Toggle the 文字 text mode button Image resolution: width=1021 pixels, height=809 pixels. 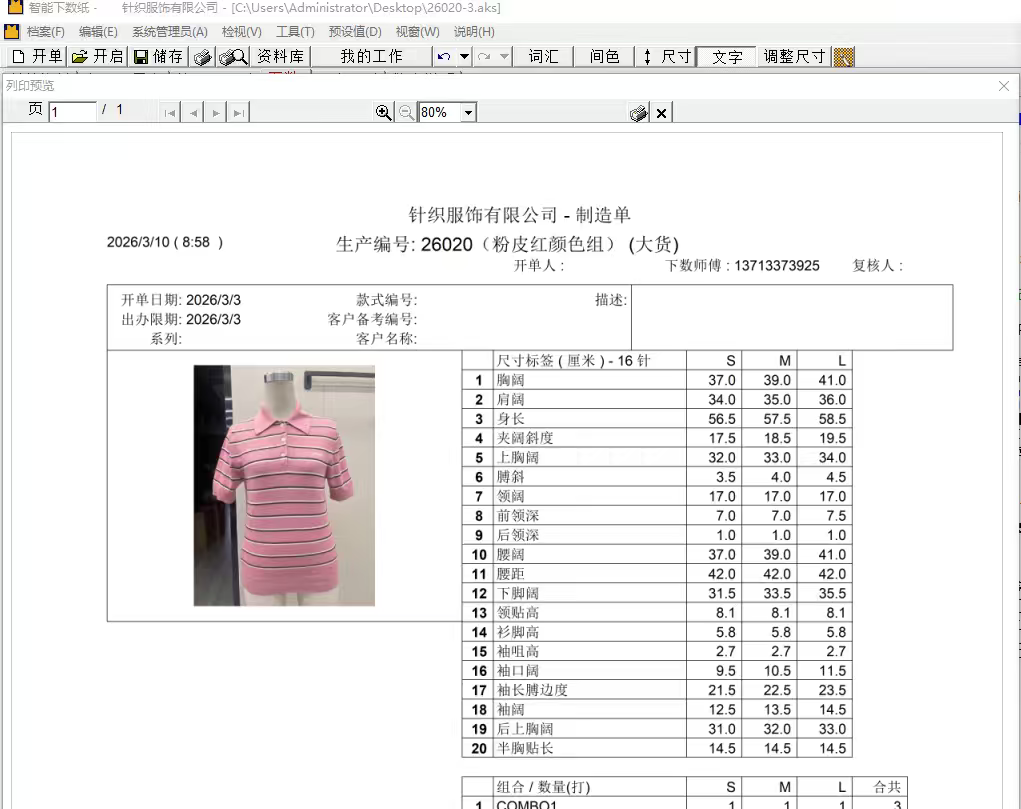pyautogui.click(x=727, y=57)
